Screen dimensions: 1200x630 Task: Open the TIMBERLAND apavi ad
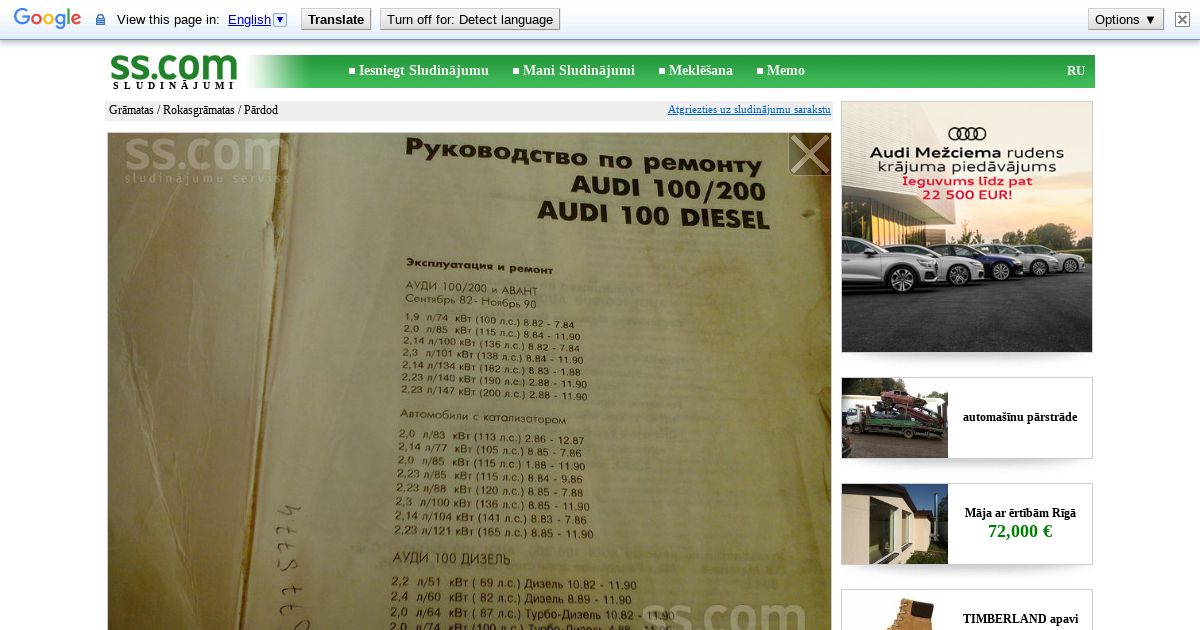pos(1020,619)
